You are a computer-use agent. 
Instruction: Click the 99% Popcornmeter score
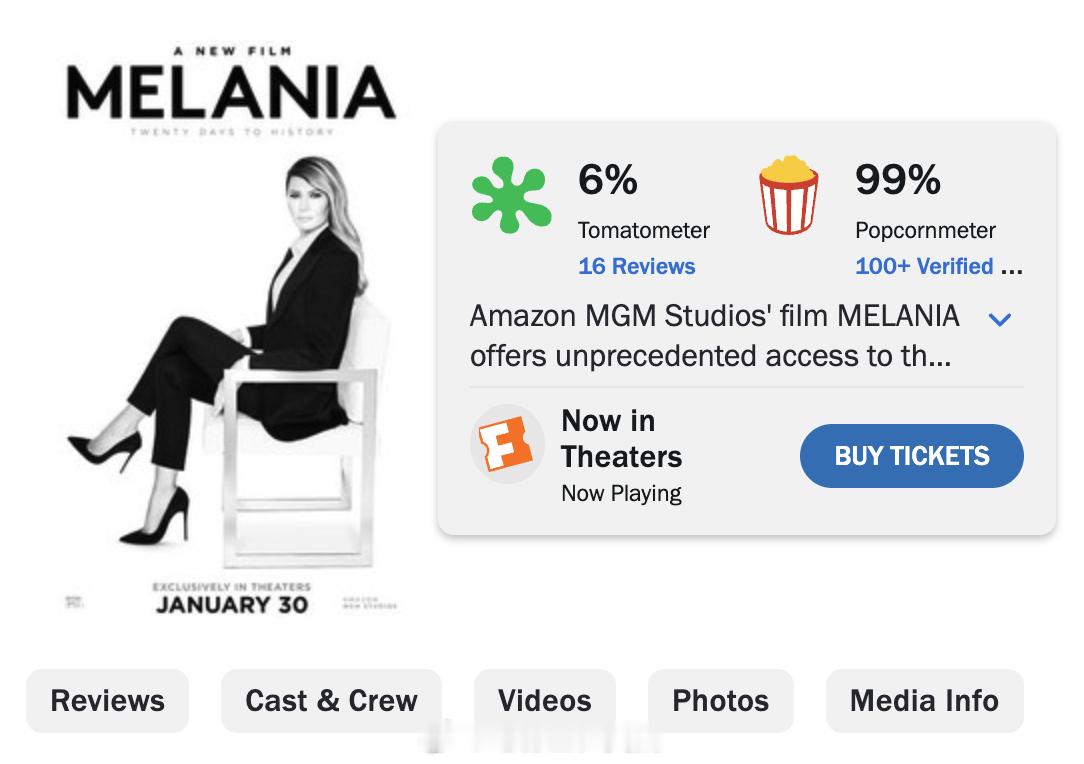[x=897, y=180]
